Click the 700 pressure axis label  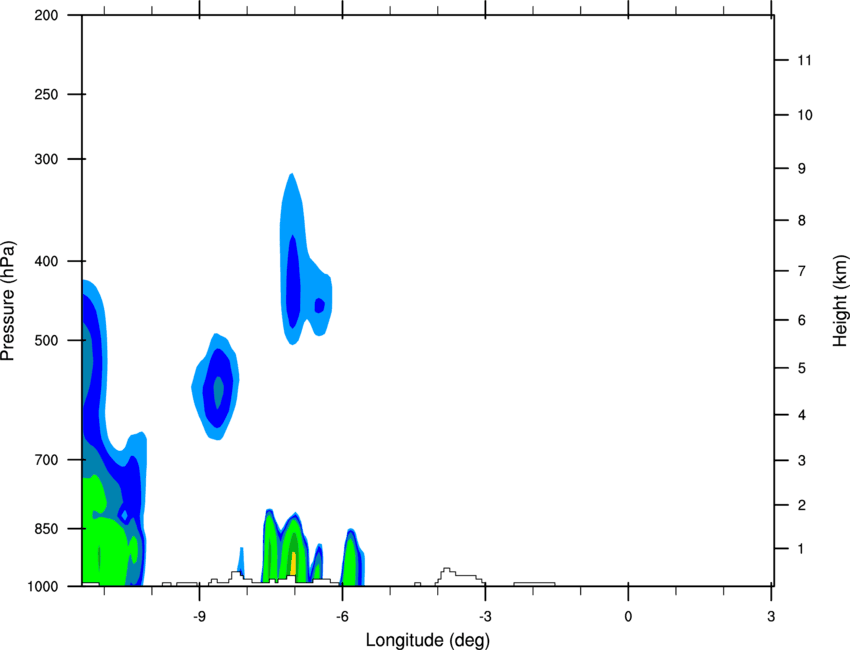pos(46,460)
